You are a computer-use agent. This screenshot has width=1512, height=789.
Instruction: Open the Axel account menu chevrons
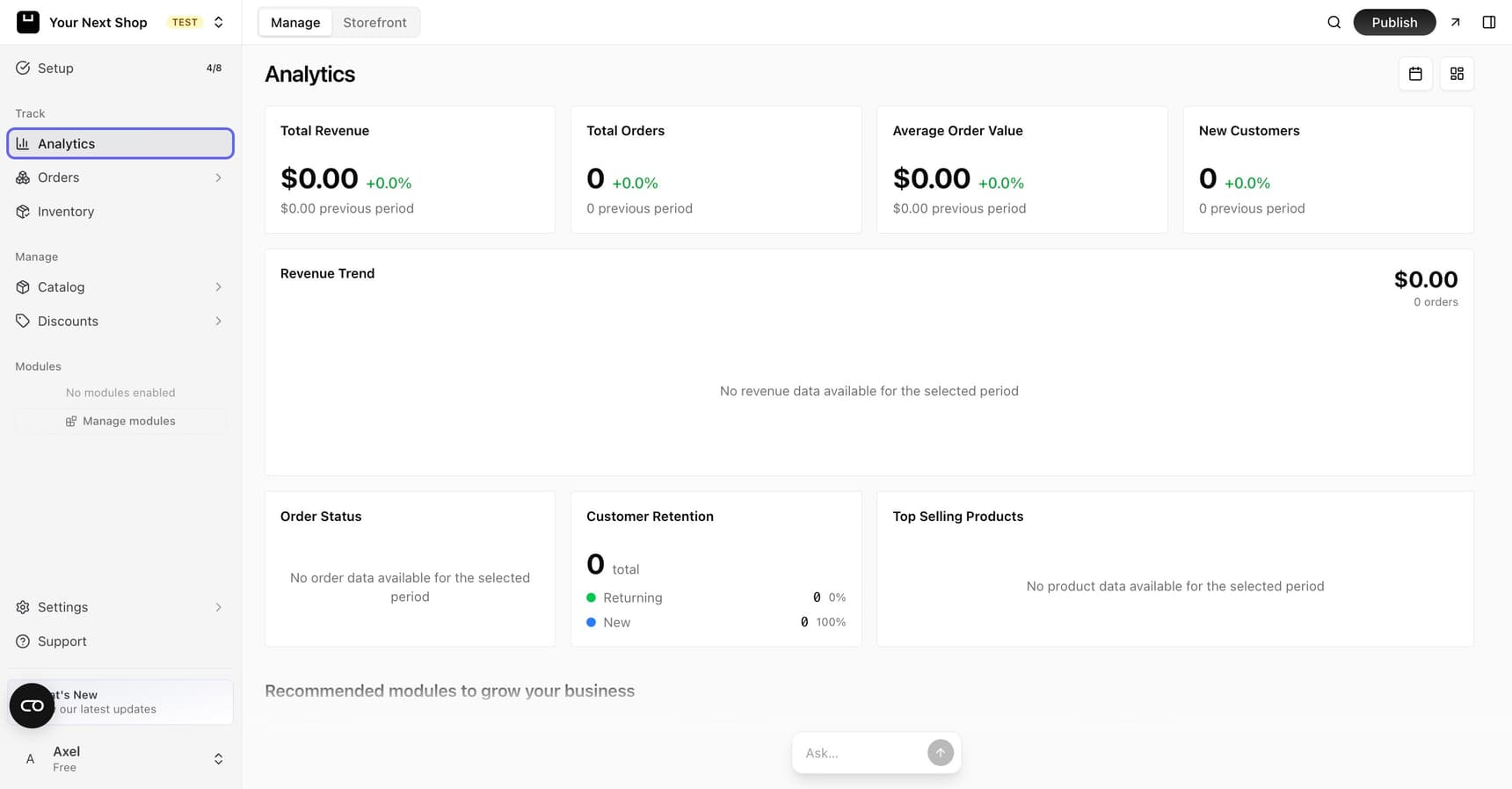tap(218, 759)
